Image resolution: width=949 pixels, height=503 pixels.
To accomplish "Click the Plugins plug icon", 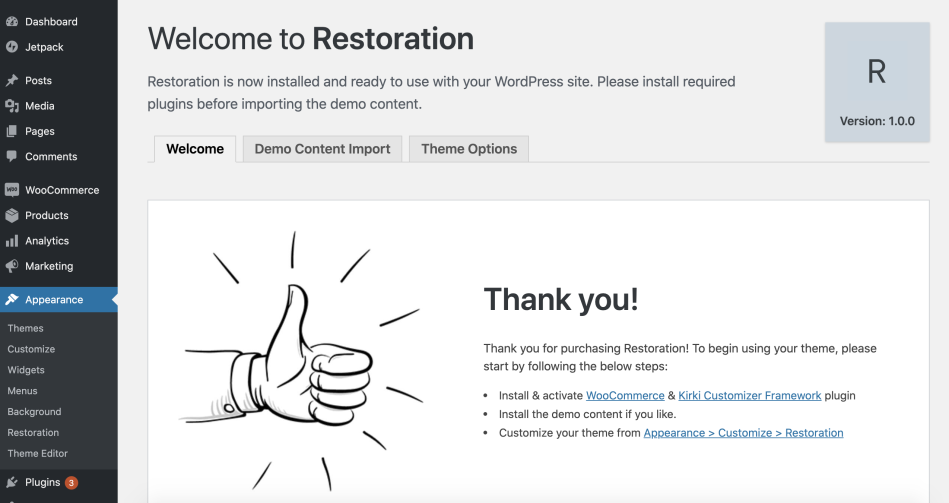I will click(x=12, y=482).
